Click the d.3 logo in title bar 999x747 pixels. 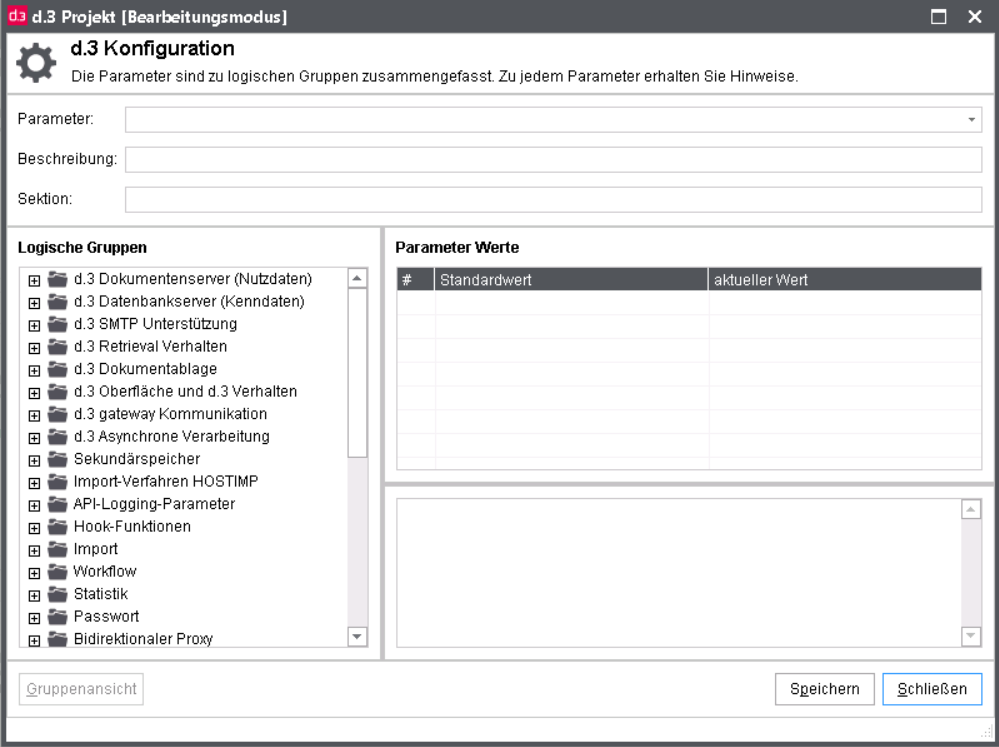click(17, 16)
